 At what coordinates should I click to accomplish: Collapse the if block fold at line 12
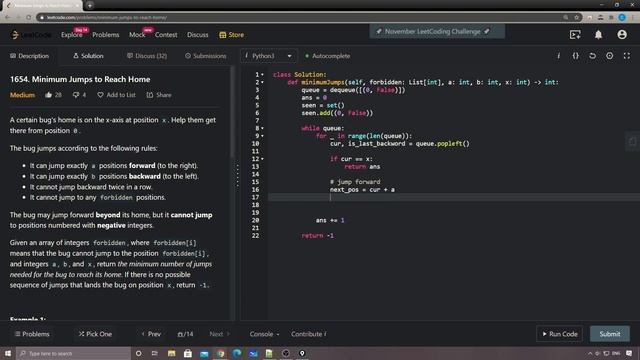(262, 159)
